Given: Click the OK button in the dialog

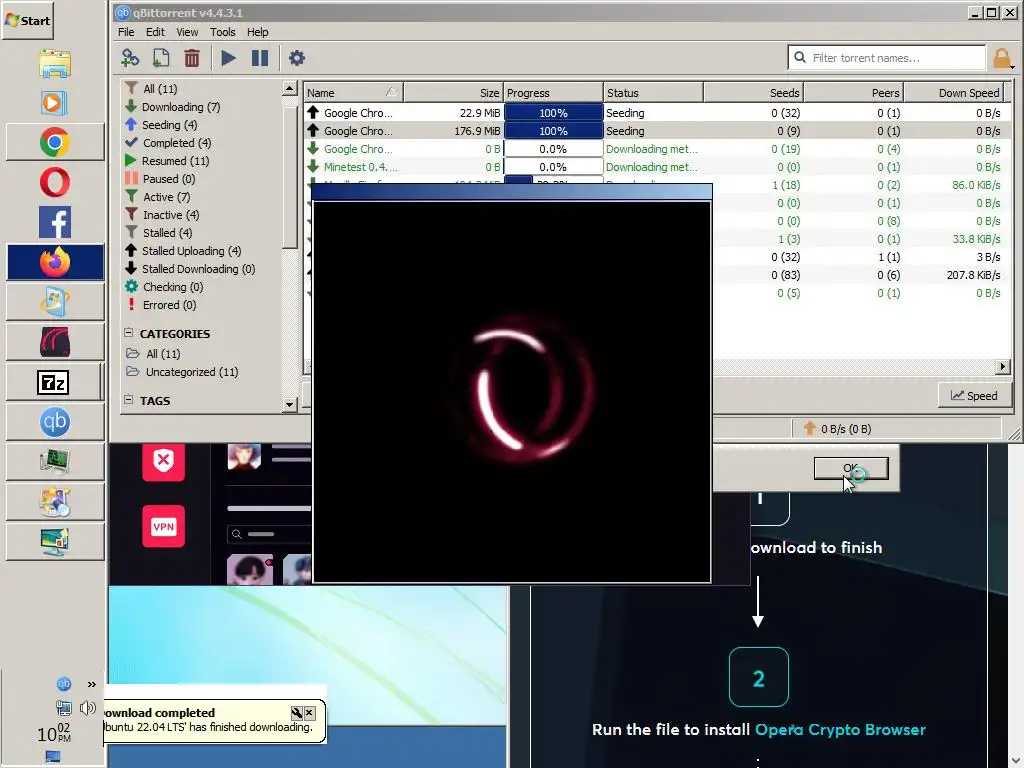Looking at the screenshot, I should click(851, 468).
